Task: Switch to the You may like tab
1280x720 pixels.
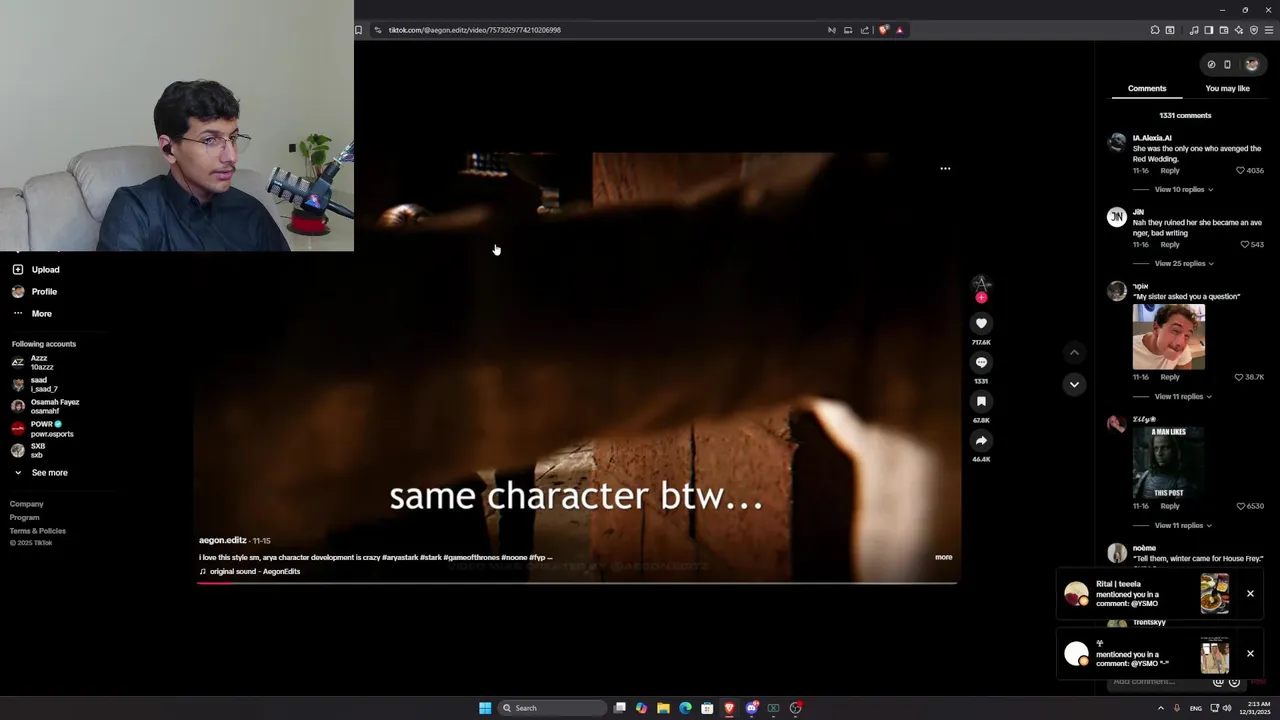Action: (x=1227, y=88)
